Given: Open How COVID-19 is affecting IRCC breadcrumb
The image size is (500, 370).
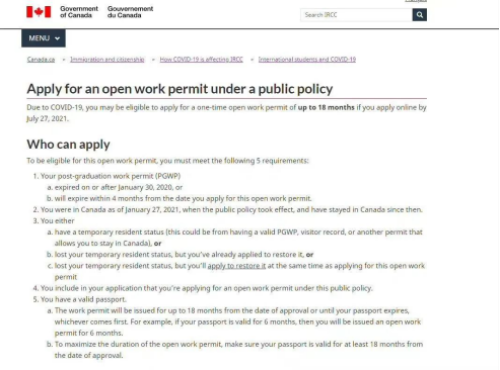Looking at the screenshot, I should 201,59.
